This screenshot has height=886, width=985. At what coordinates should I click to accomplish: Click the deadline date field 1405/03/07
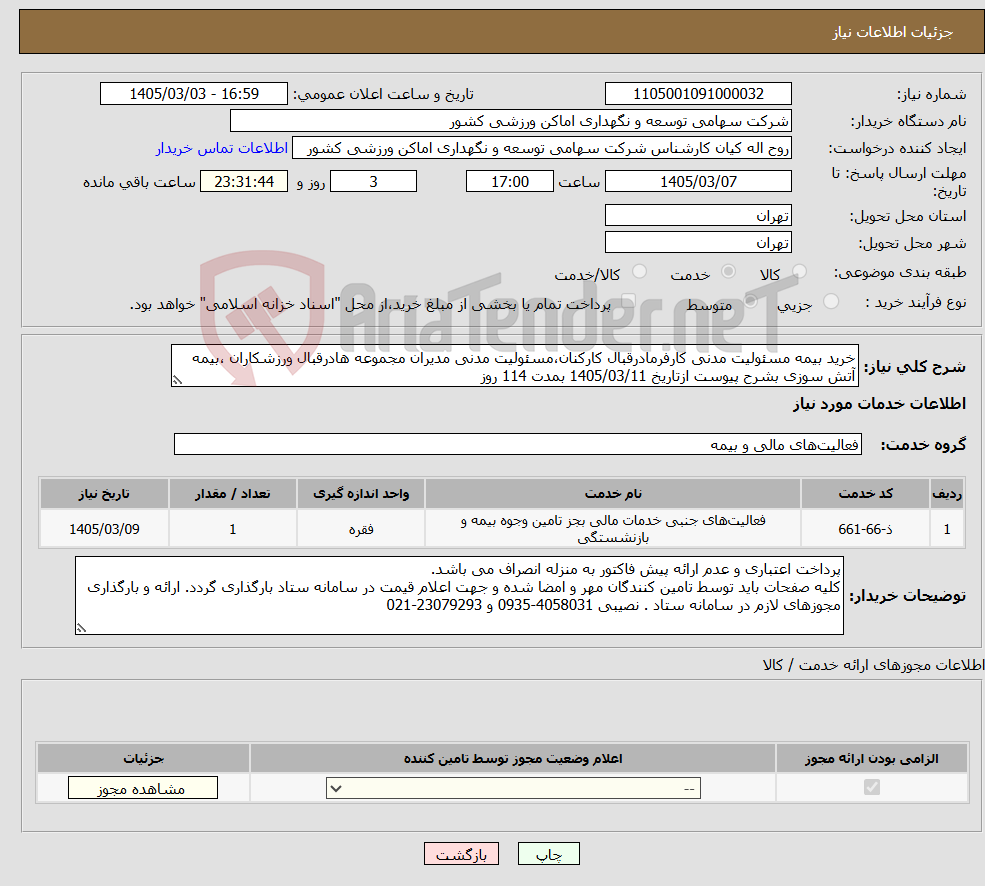[x=698, y=182]
